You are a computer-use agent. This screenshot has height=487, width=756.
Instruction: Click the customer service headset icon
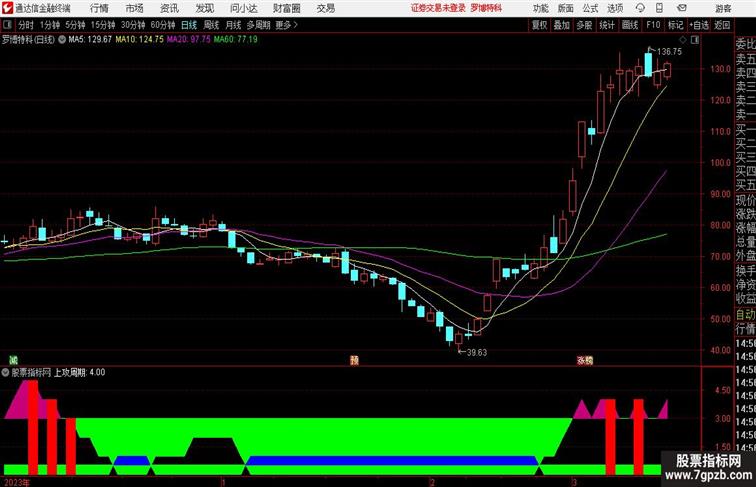pos(640,8)
